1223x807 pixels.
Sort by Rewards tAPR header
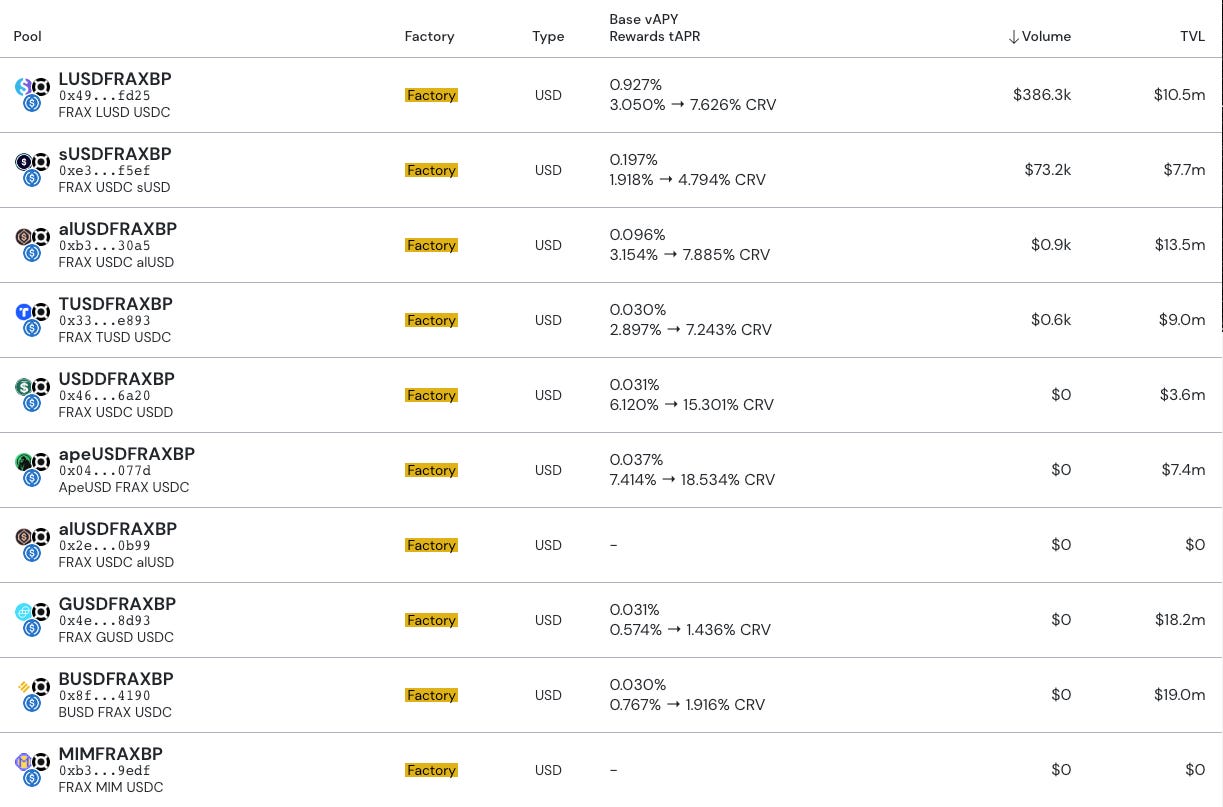click(653, 37)
